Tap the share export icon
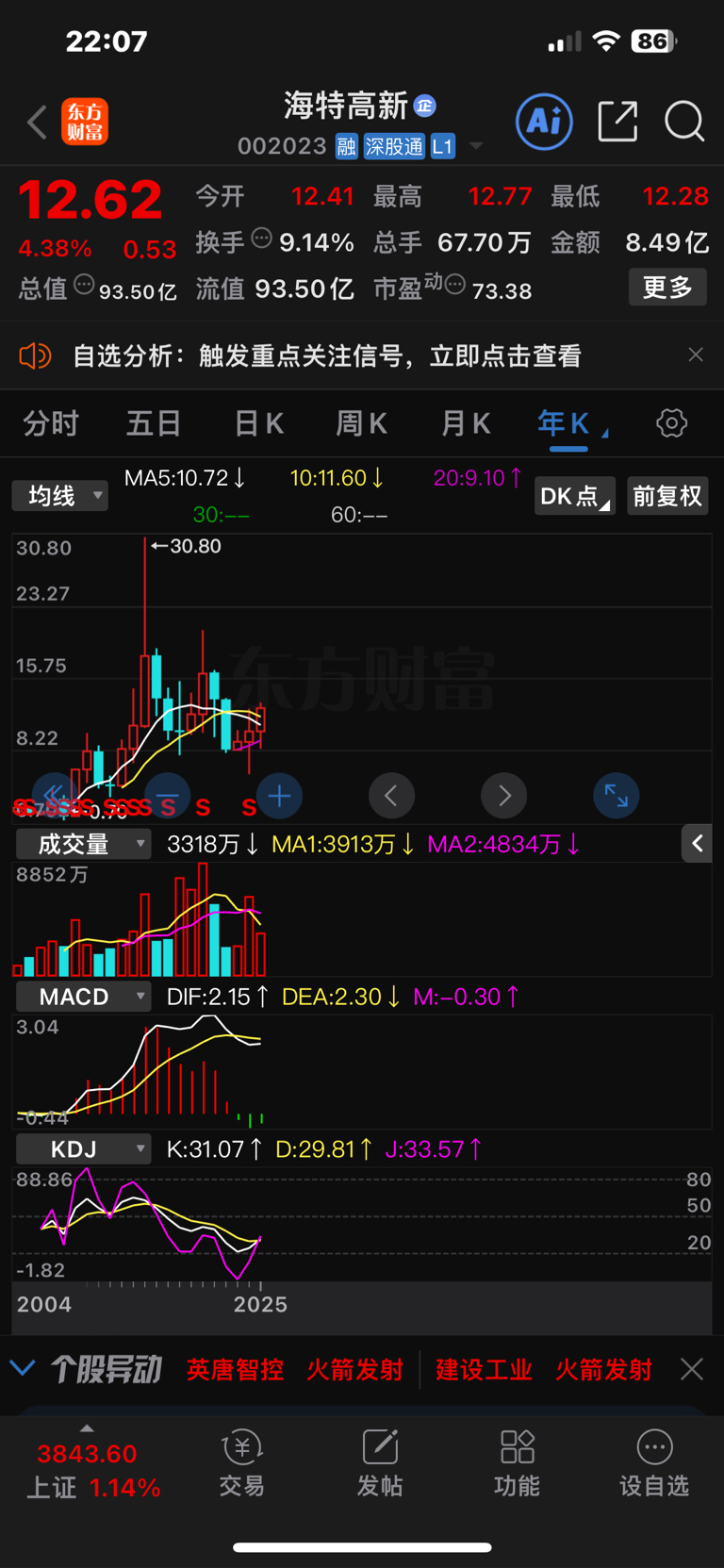This screenshot has height=1568, width=724. (x=617, y=122)
